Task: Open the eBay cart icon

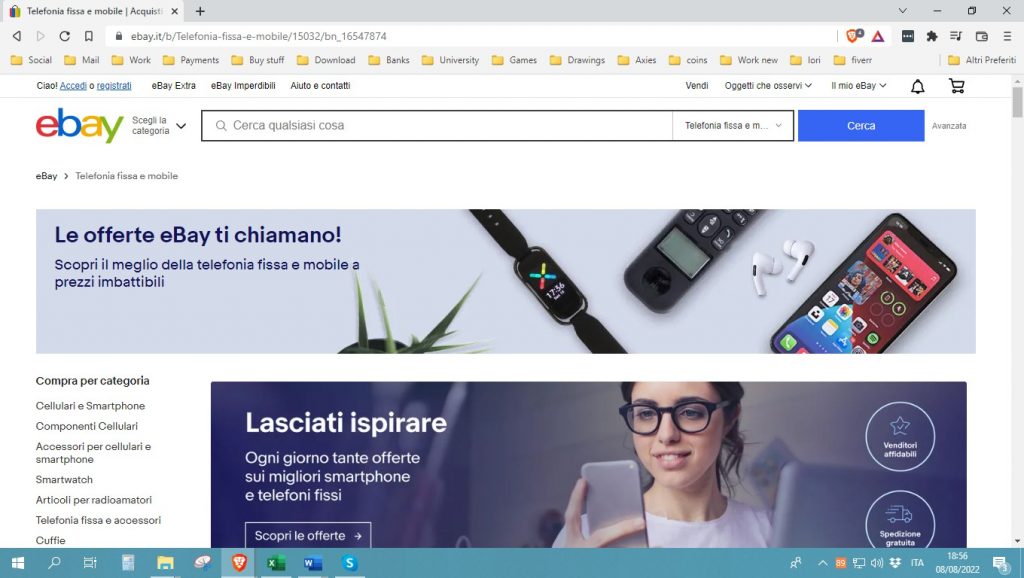Action: (x=957, y=86)
